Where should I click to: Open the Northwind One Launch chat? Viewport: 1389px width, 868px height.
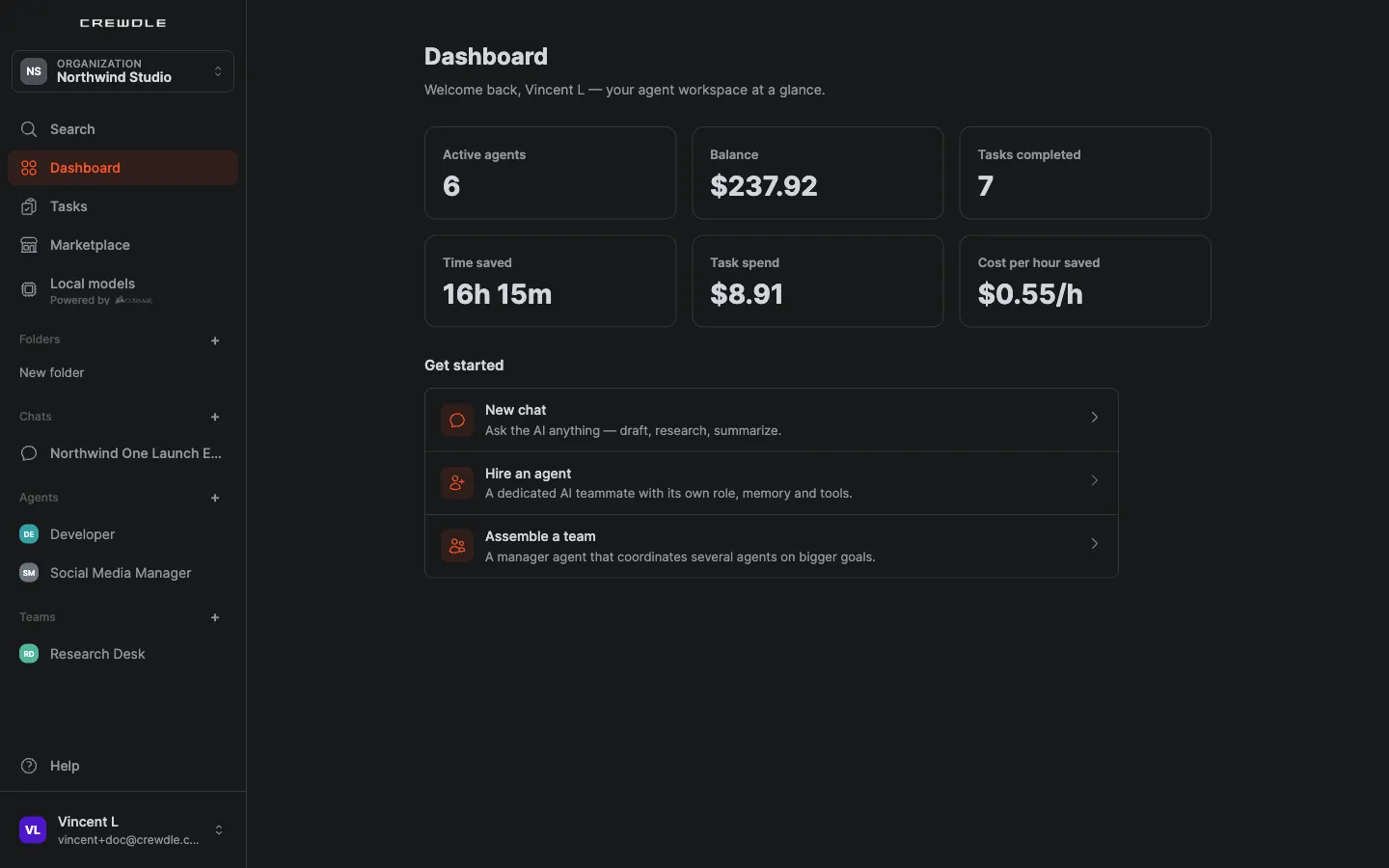pyautogui.click(x=123, y=453)
